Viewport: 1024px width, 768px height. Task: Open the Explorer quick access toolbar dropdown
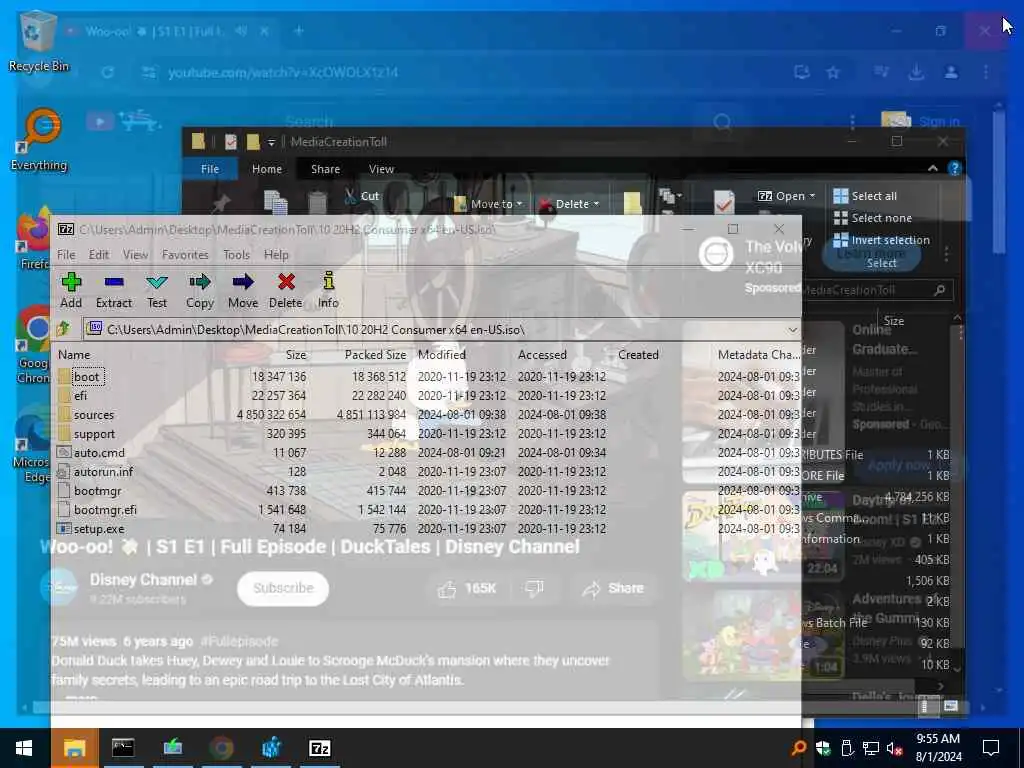click(x=271, y=142)
